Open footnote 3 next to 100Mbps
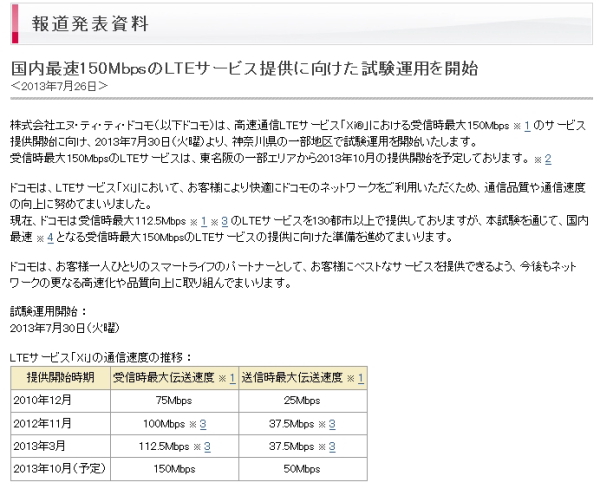The width and height of the screenshot is (600, 489). click(x=204, y=423)
